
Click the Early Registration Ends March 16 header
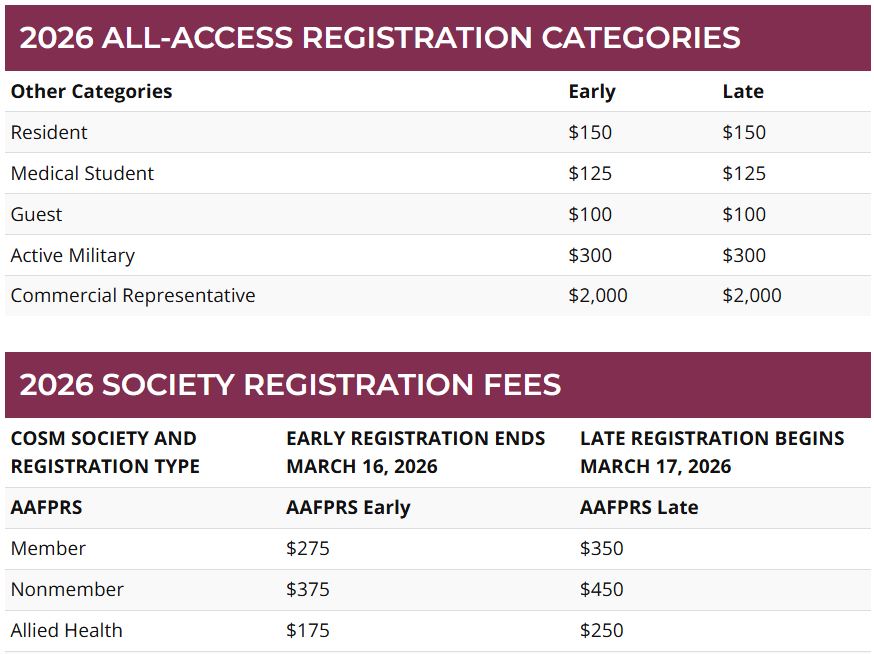(x=415, y=452)
